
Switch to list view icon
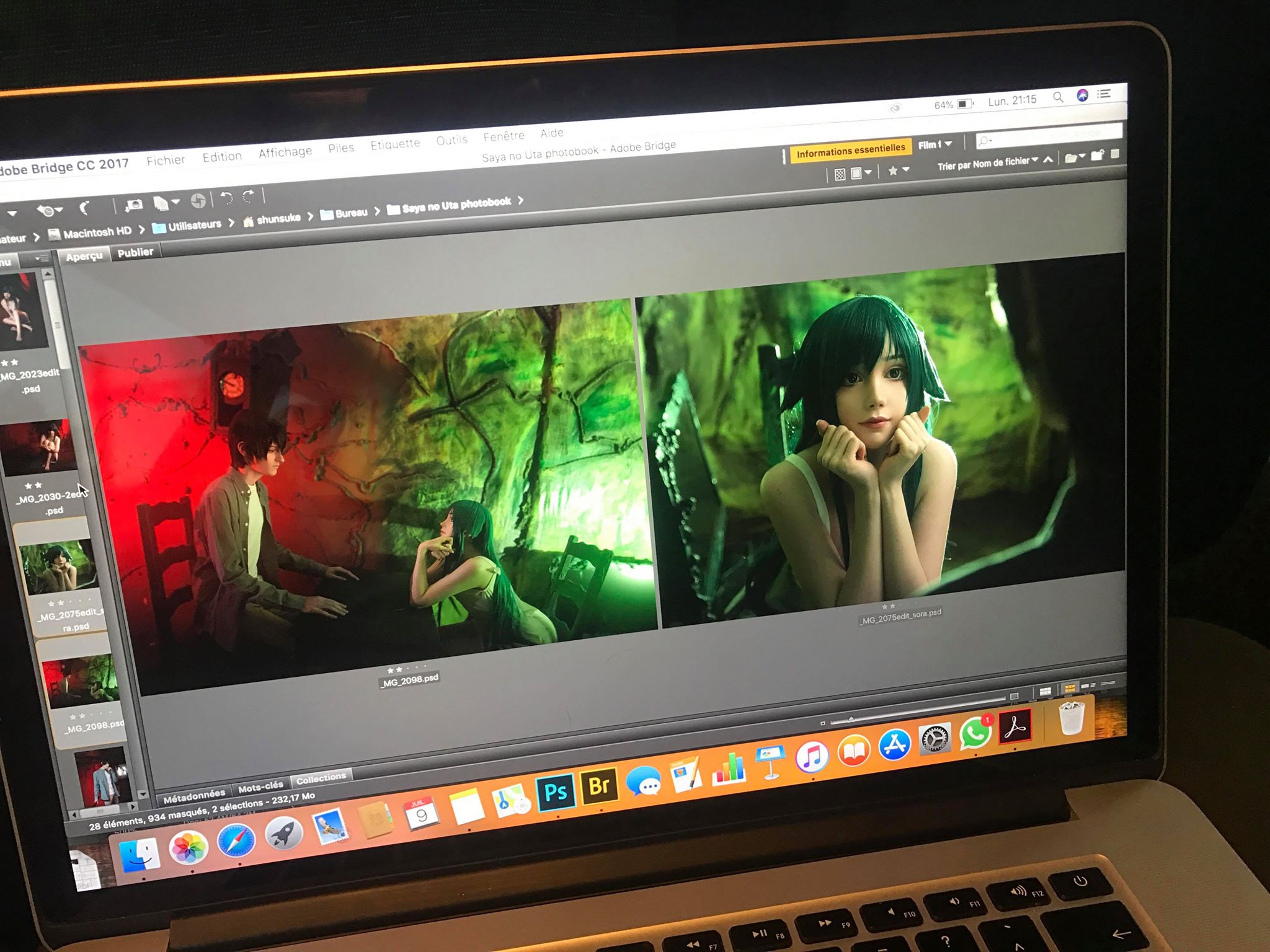coord(1108,683)
